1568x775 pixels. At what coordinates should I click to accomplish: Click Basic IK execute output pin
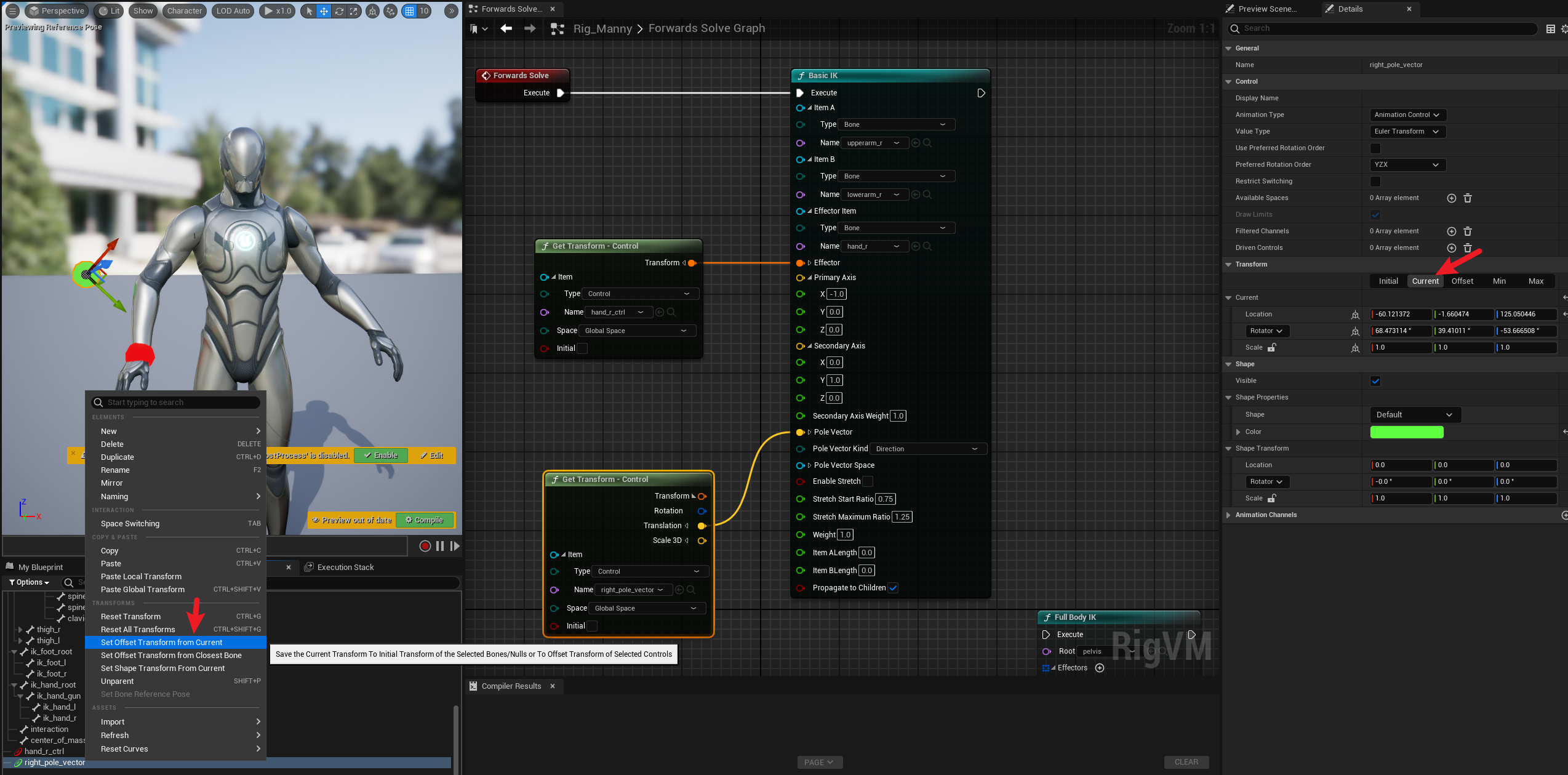tap(981, 93)
